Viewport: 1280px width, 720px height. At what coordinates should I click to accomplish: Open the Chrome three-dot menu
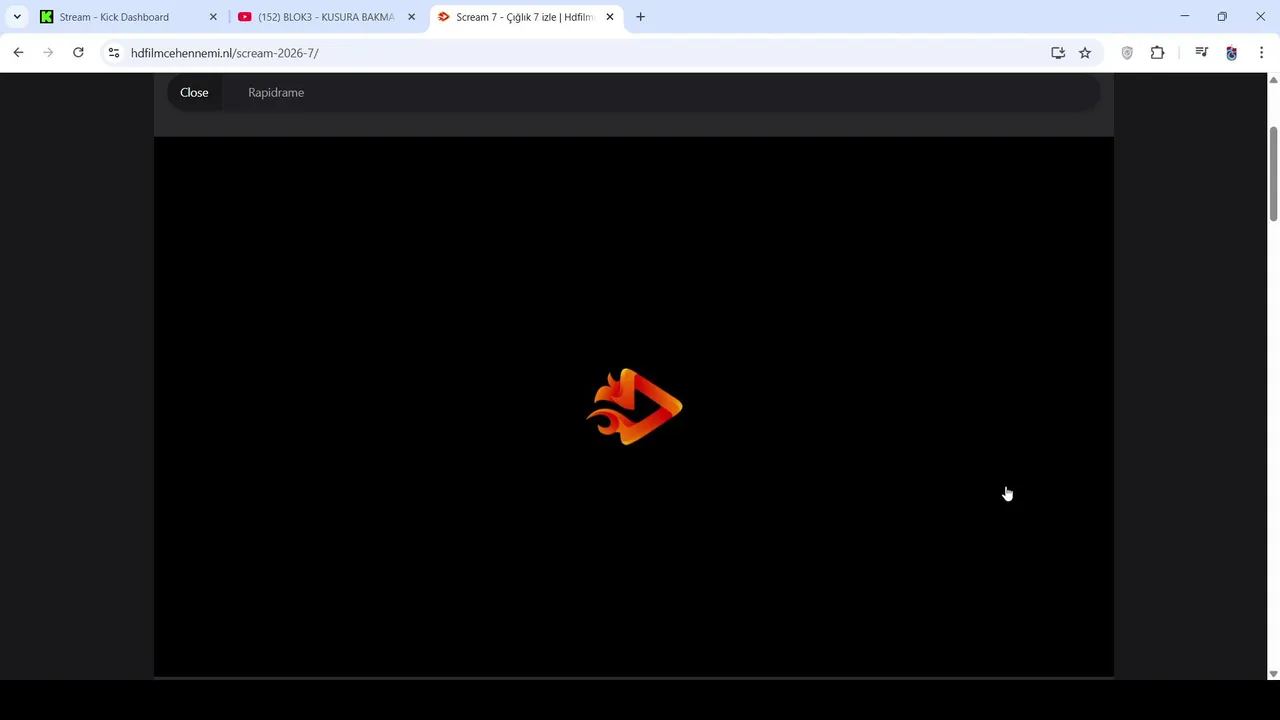[1261, 53]
